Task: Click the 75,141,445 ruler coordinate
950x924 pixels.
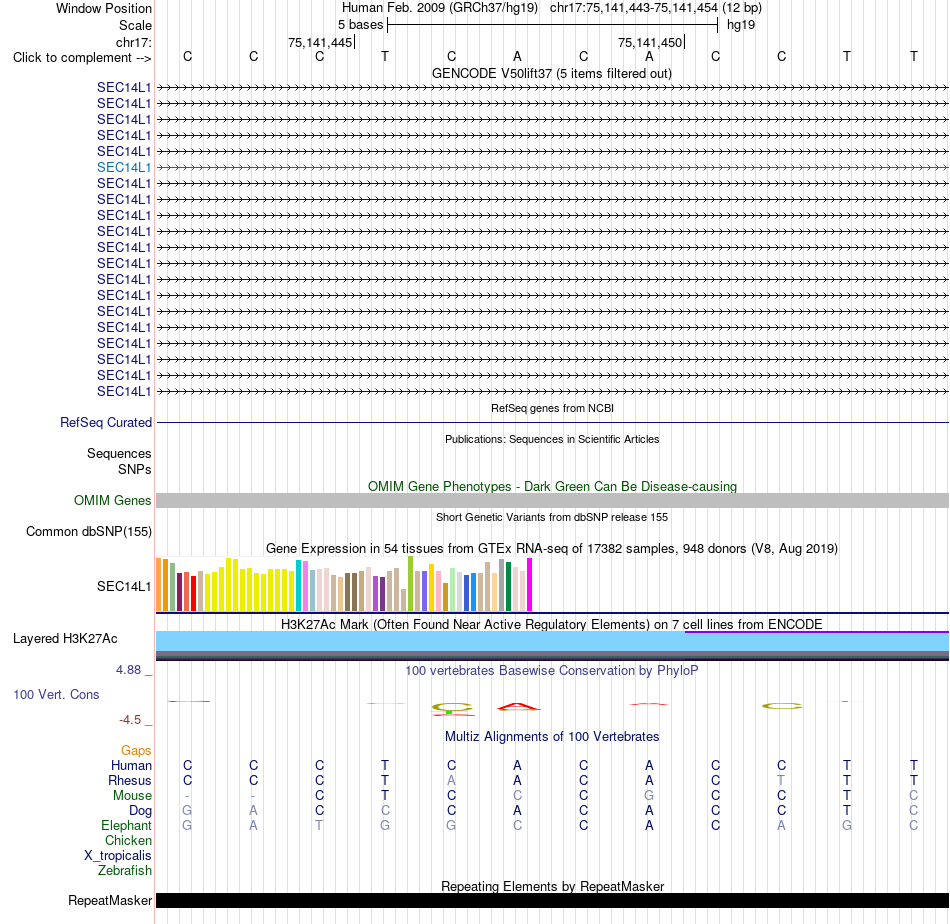Action: point(320,42)
